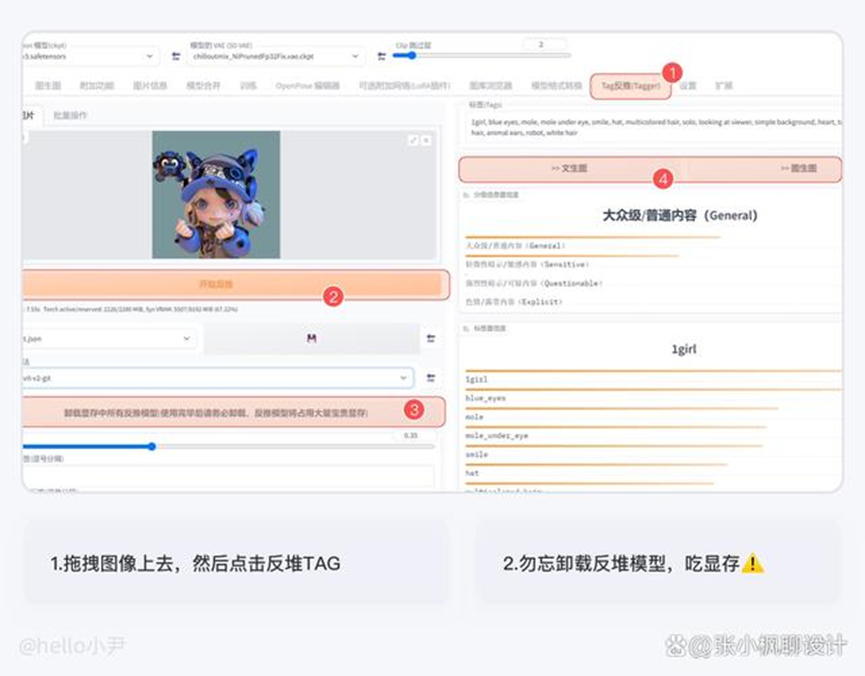865x676 pixels.
Task: Refresh the SD VAE list icon
Action: click(380, 57)
